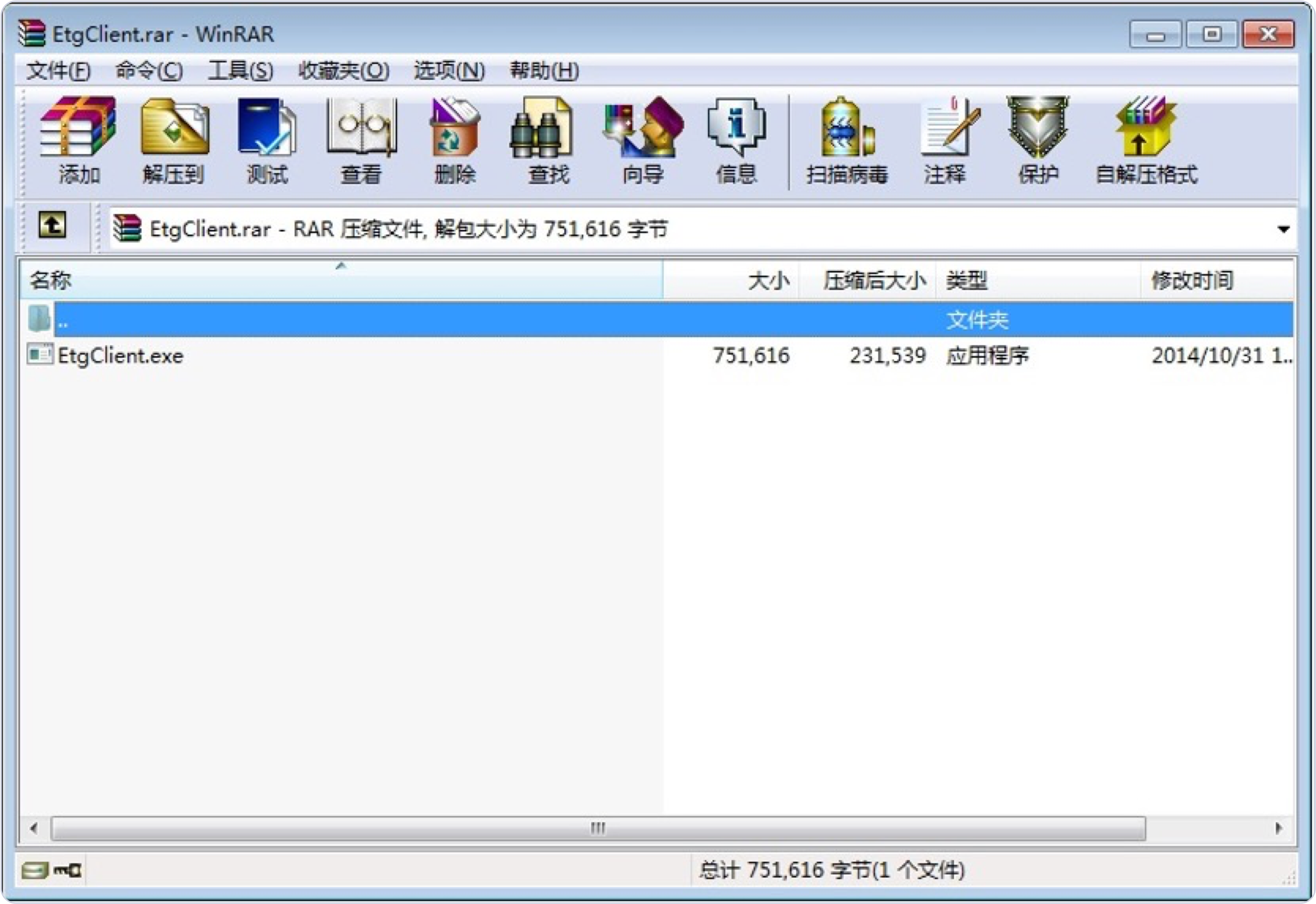The height and width of the screenshot is (904, 1316).
Task: Click the status bar total 751,616 text
Action: [x=831, y=870]
